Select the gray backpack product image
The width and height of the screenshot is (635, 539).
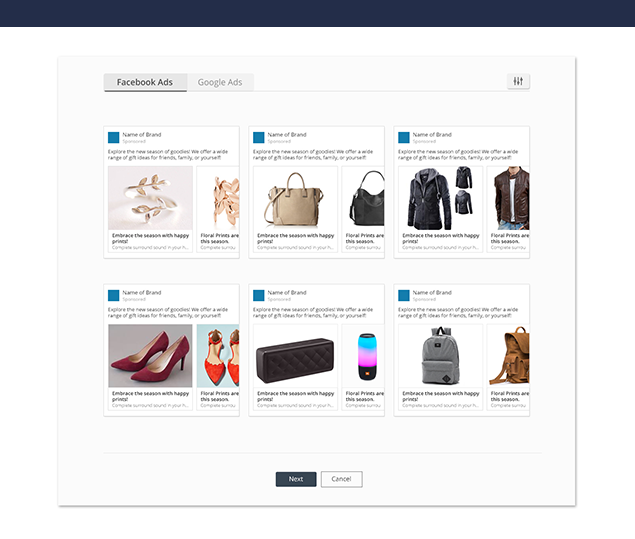click(x=441, y=356)
